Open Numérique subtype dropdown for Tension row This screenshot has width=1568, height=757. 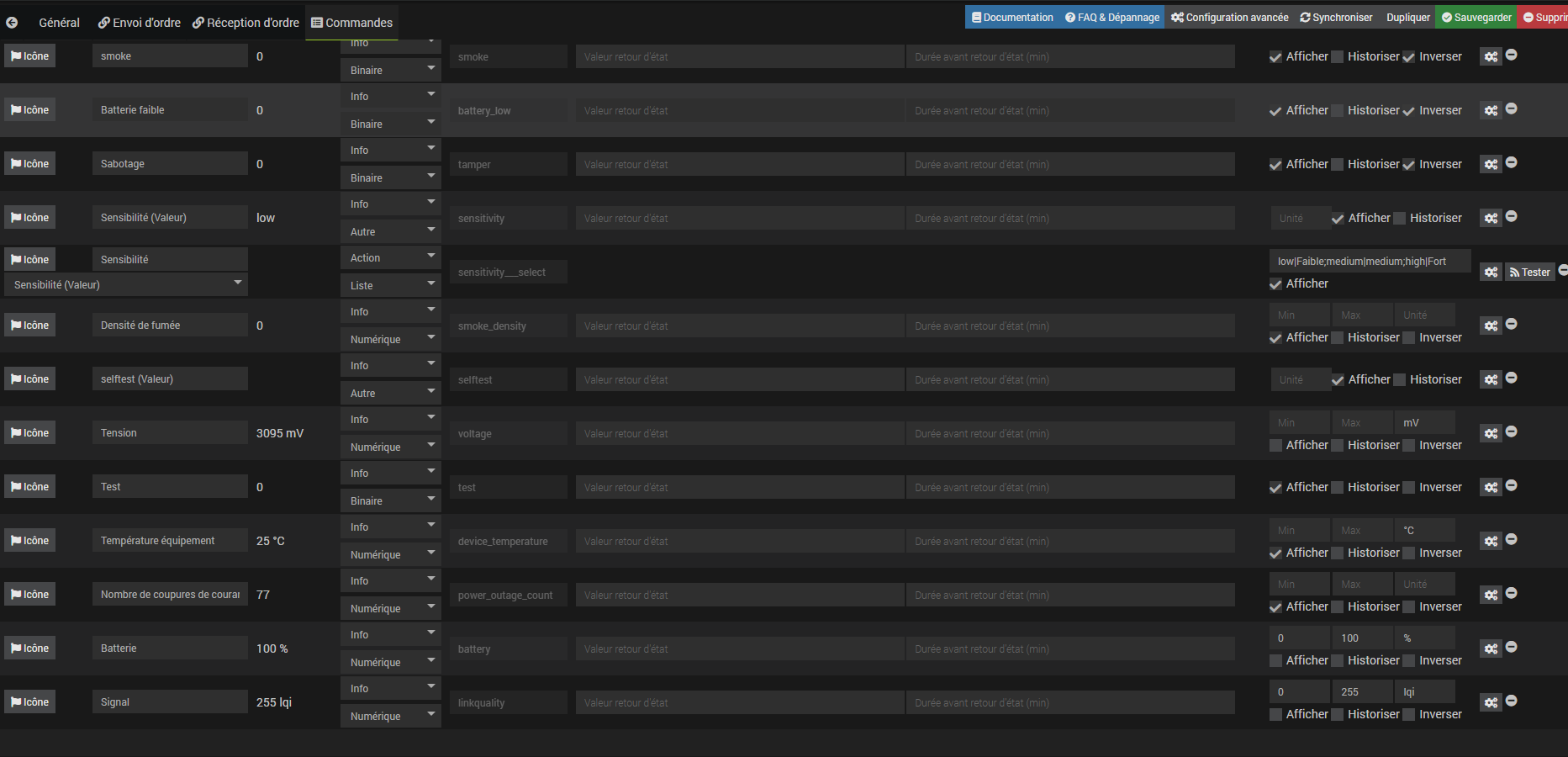(391, 447)
